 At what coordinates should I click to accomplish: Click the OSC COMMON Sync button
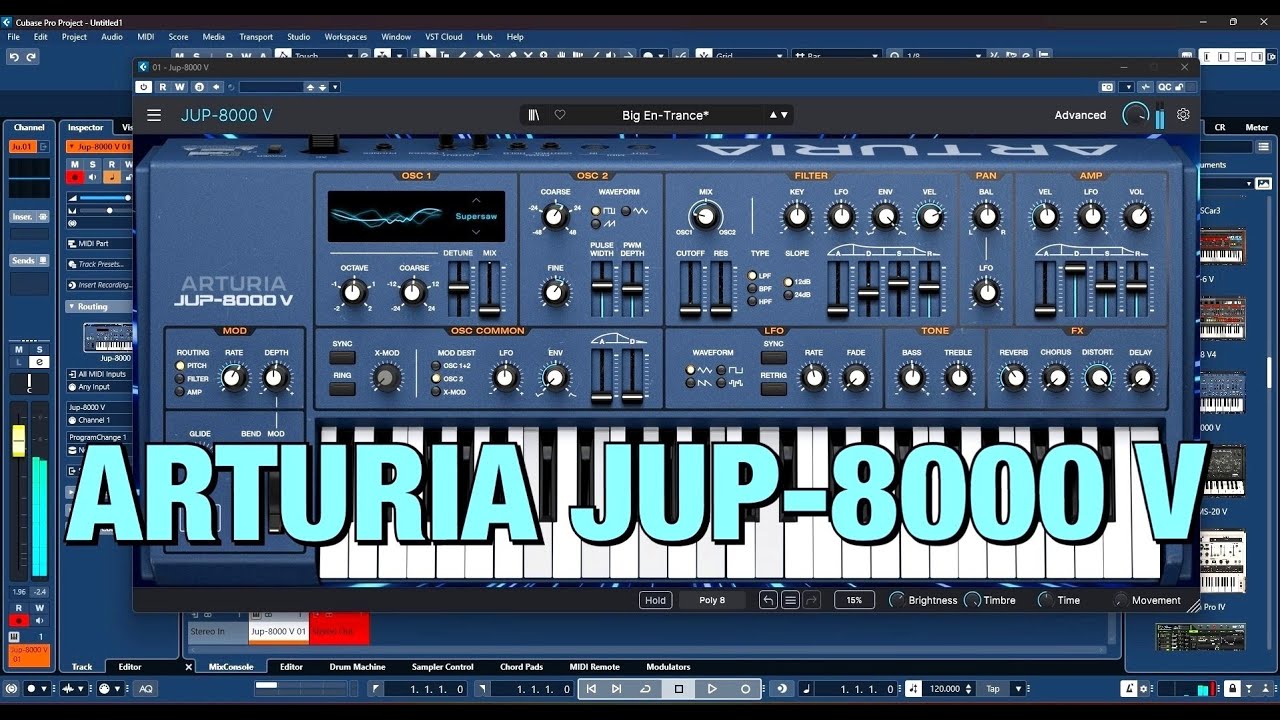click(342, 358)
